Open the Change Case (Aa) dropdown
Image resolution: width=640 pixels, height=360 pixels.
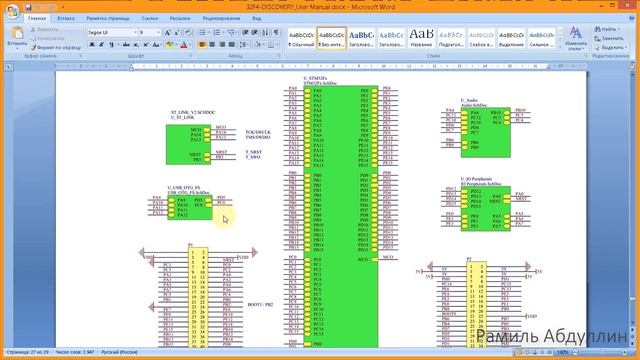[157, 44]
